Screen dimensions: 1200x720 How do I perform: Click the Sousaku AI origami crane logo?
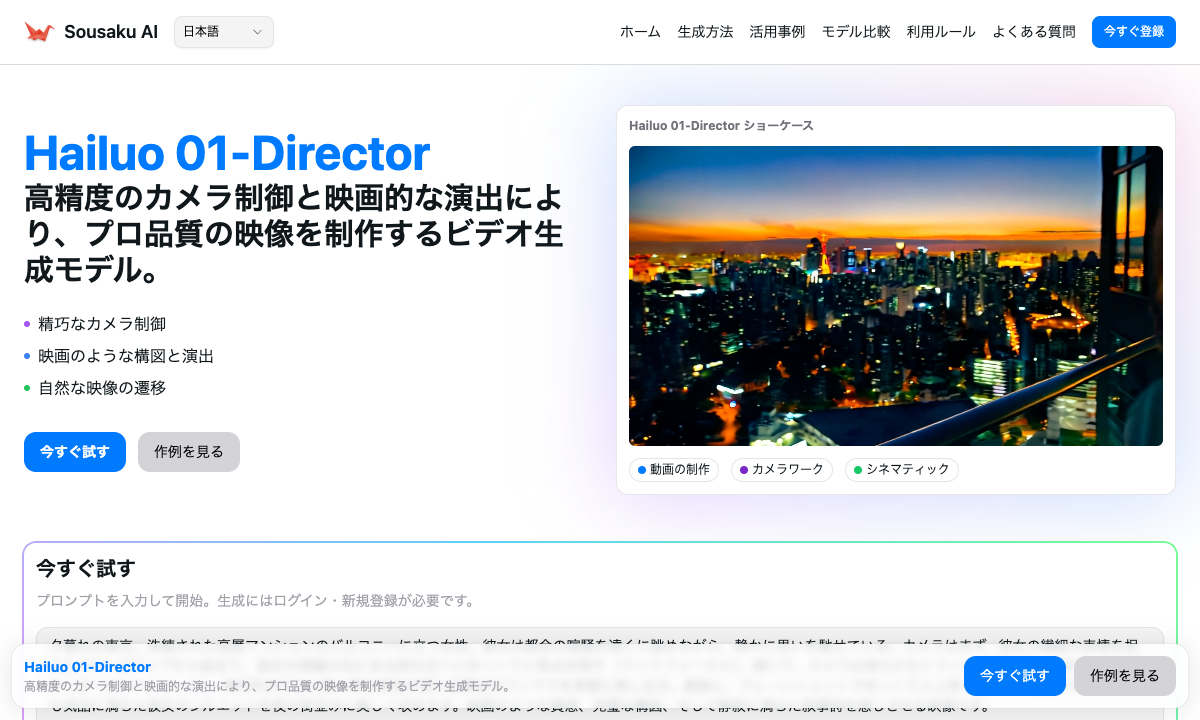pos(39,32)
